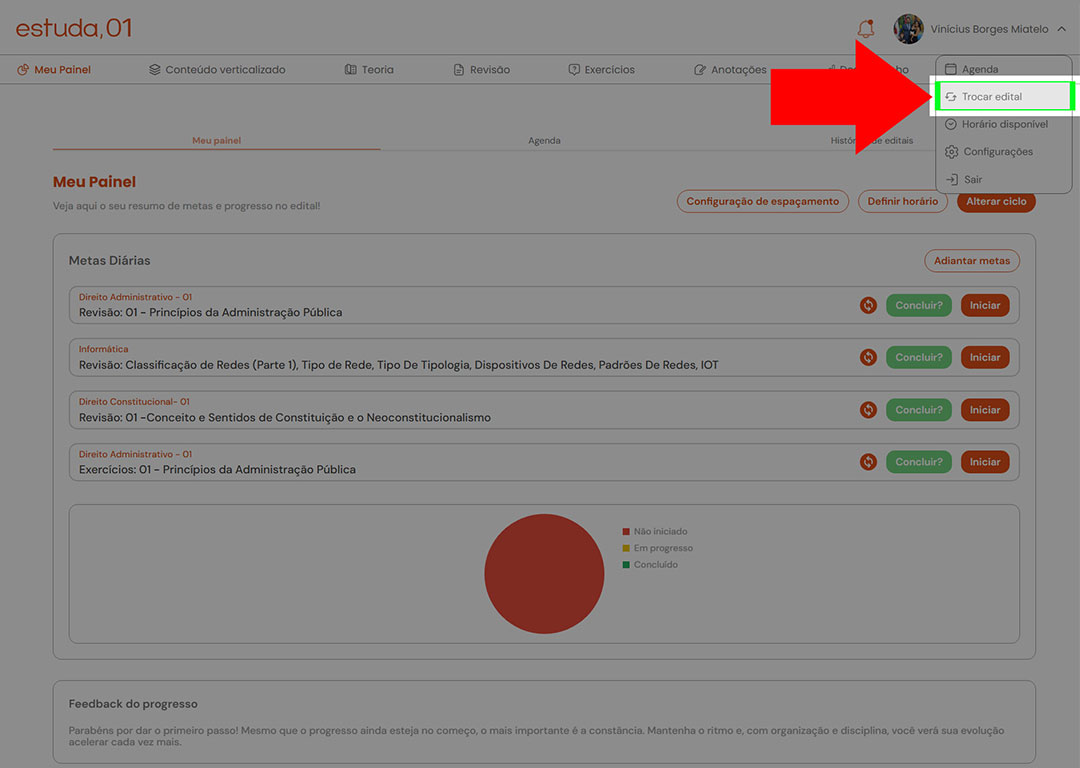Viewport: 1080px width, 768px height.
Task: Refresh icon for Direito Administrativo revisão goal
Action: click(868, 305)
